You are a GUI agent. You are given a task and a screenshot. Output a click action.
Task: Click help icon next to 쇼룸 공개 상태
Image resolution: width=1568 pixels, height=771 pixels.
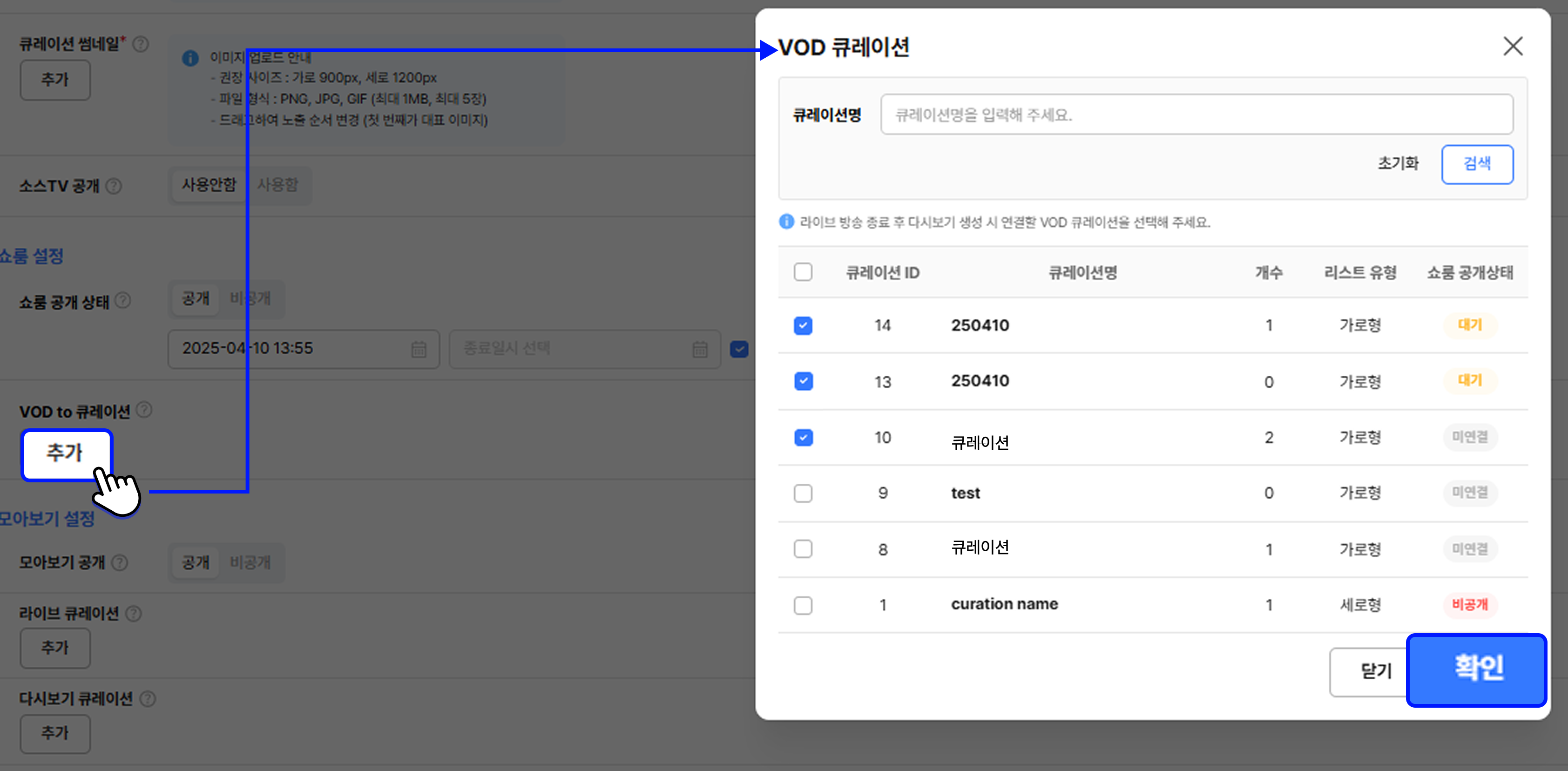tap(123, 301)
